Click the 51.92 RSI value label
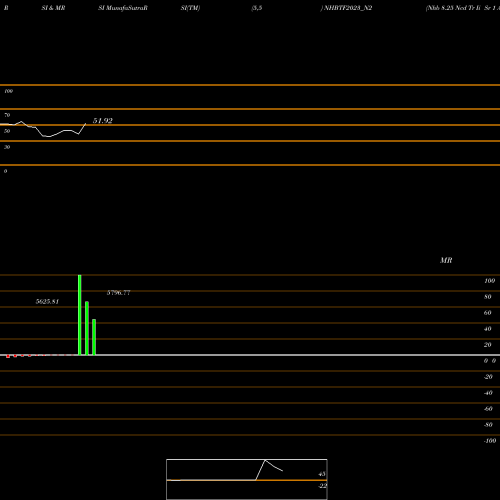Image resolution: width=500 pixels, height=500 pixels. click(103, 121)
